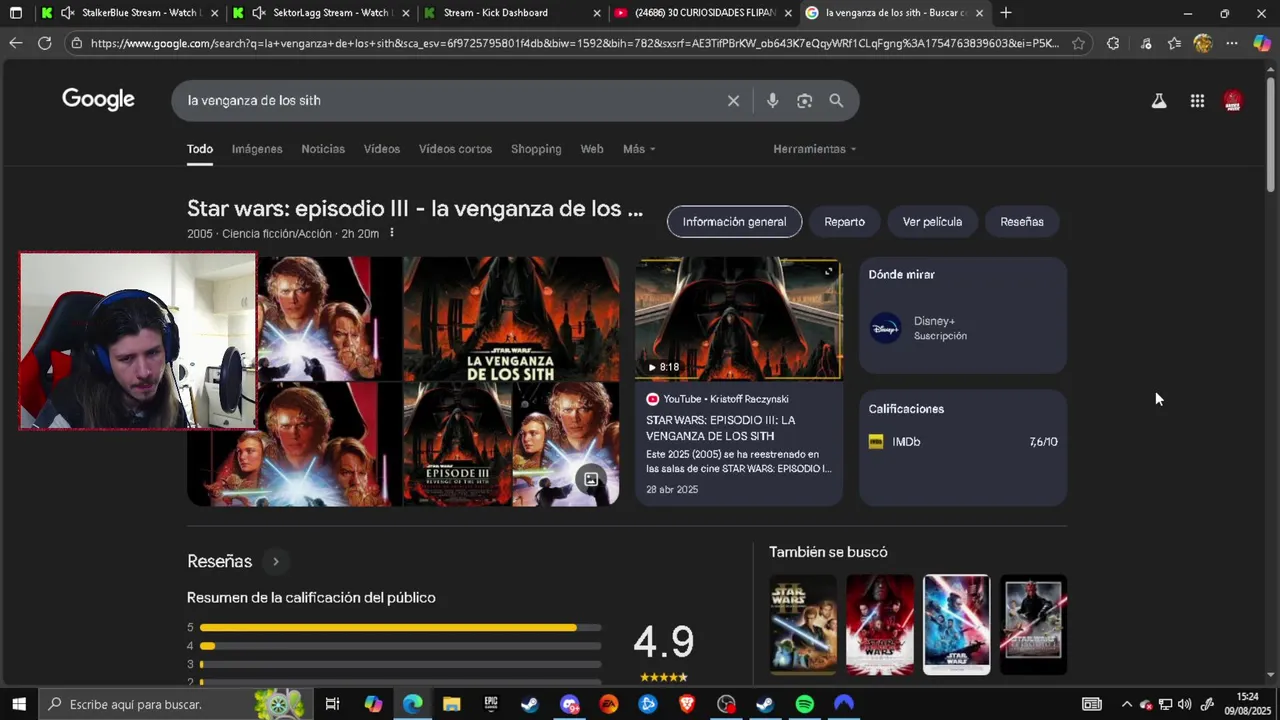The width and height of the screenshot is (1280, 720).
Task: Launch Spotify from the taskbar
Action: pyautogui.click(x=804, y=704)
